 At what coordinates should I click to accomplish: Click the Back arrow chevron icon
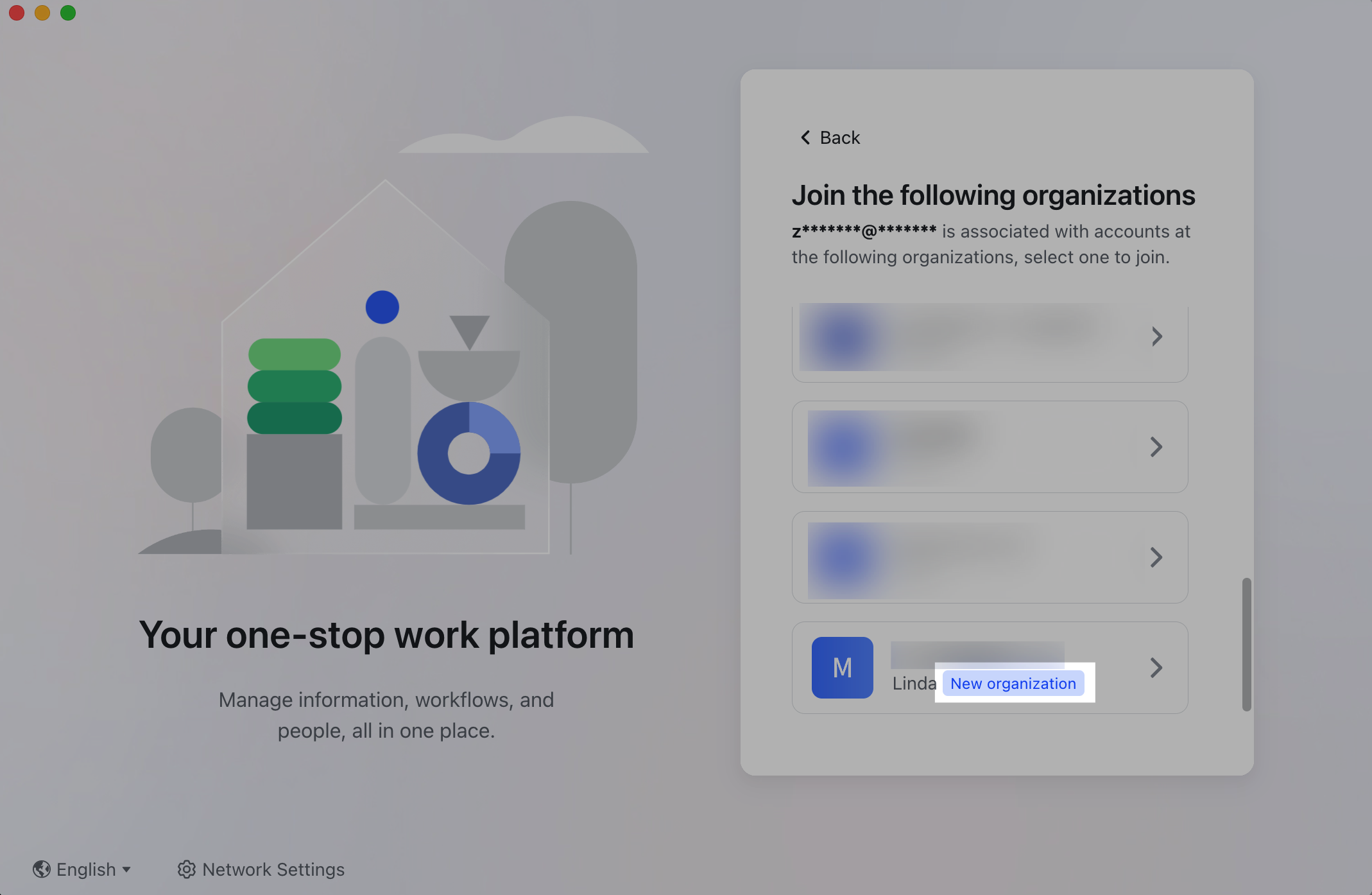coord(805,137)
